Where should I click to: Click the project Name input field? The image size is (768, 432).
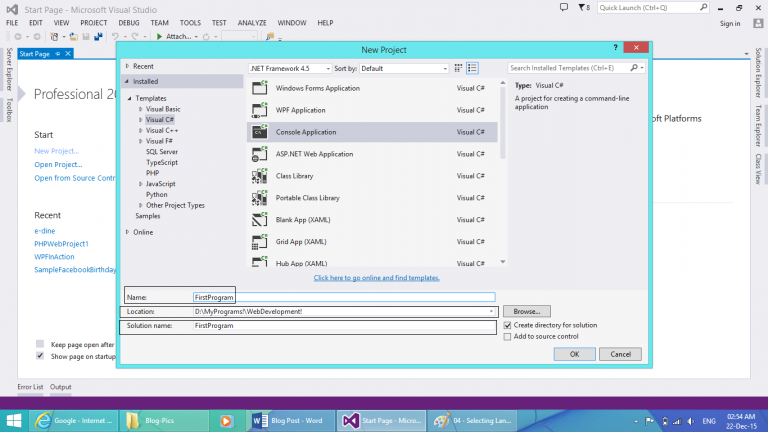click(x=344, y=297)
